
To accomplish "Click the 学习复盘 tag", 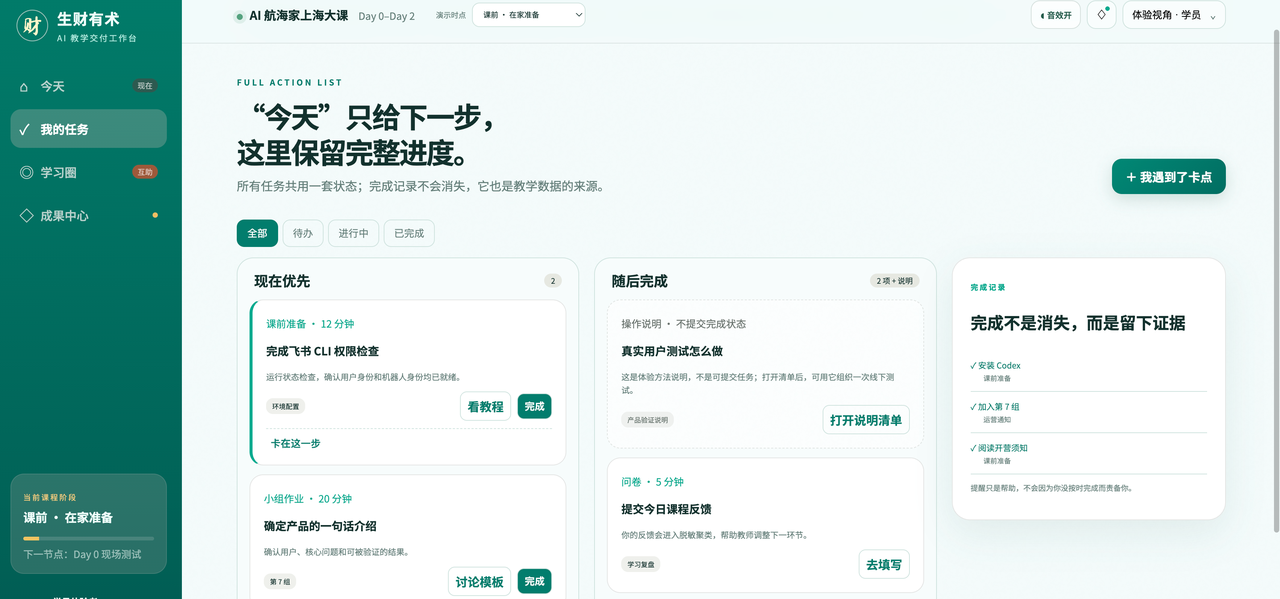I will coord(641,564).
